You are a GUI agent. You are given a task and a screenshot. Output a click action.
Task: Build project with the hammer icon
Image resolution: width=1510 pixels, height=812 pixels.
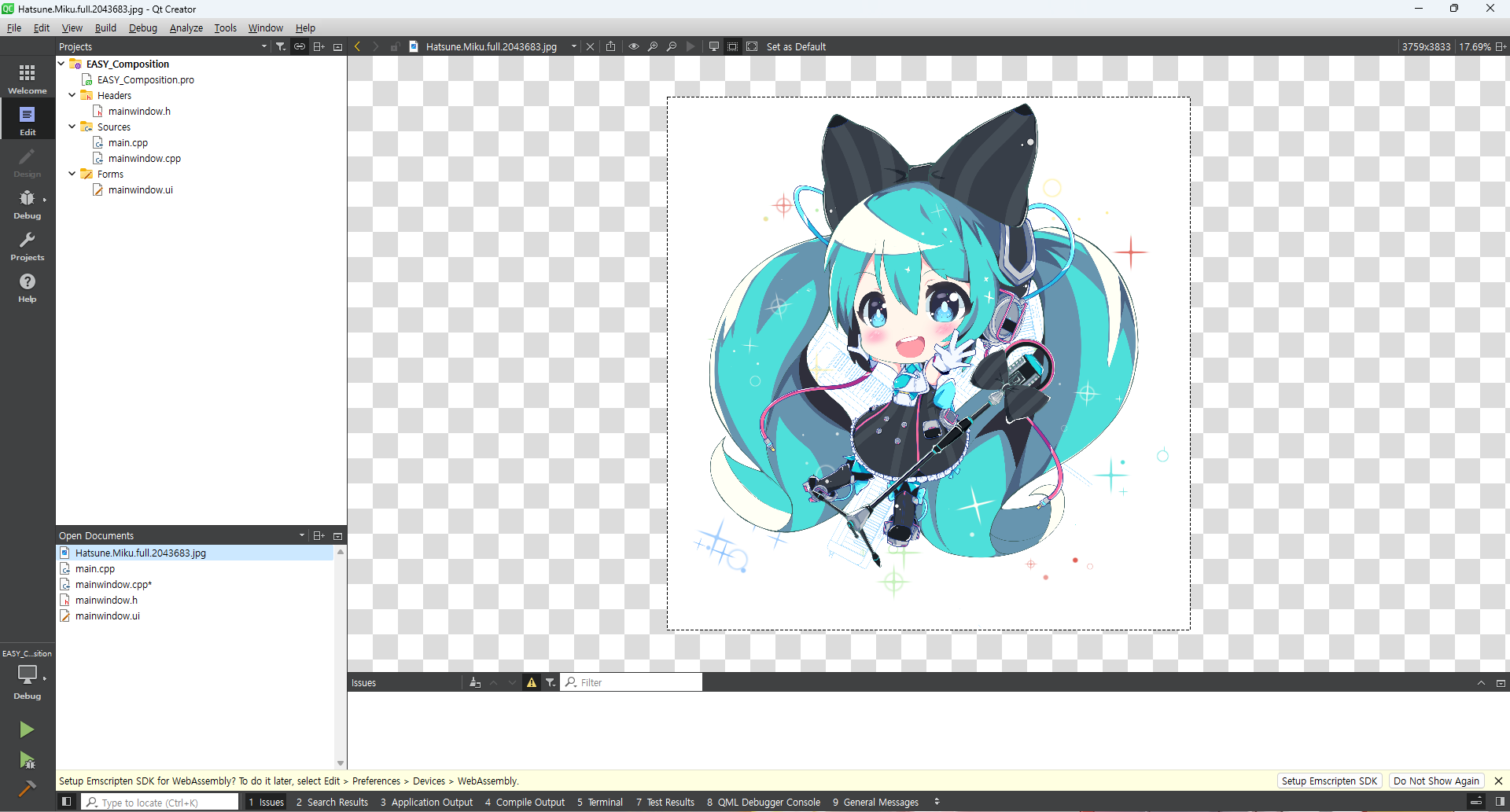27,788
